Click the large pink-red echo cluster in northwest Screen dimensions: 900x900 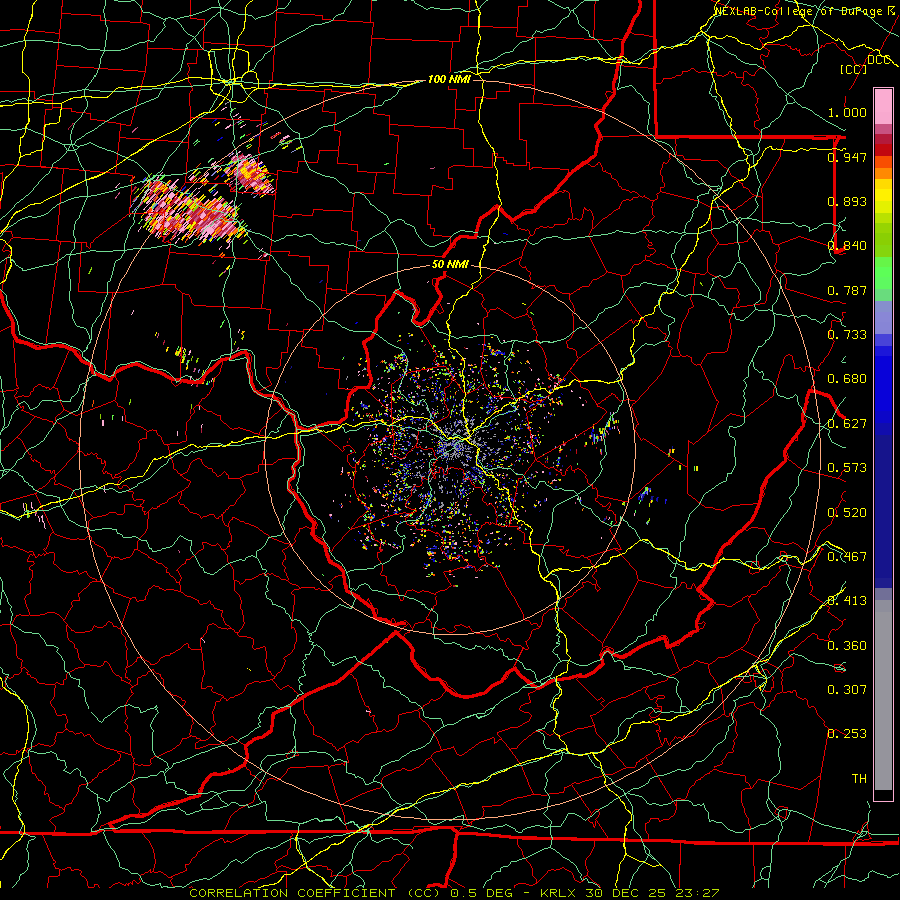(189, 211)
